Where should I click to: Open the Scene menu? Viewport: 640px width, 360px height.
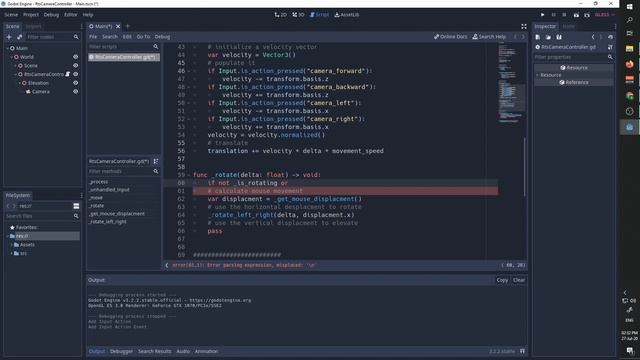pos(11,15)
